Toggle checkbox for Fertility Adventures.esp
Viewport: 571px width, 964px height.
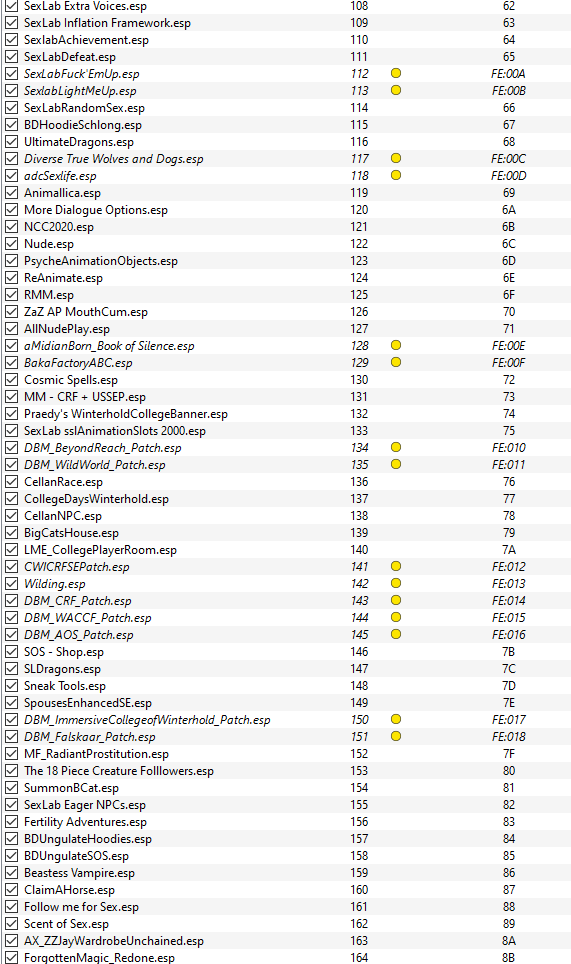(11, 822)
